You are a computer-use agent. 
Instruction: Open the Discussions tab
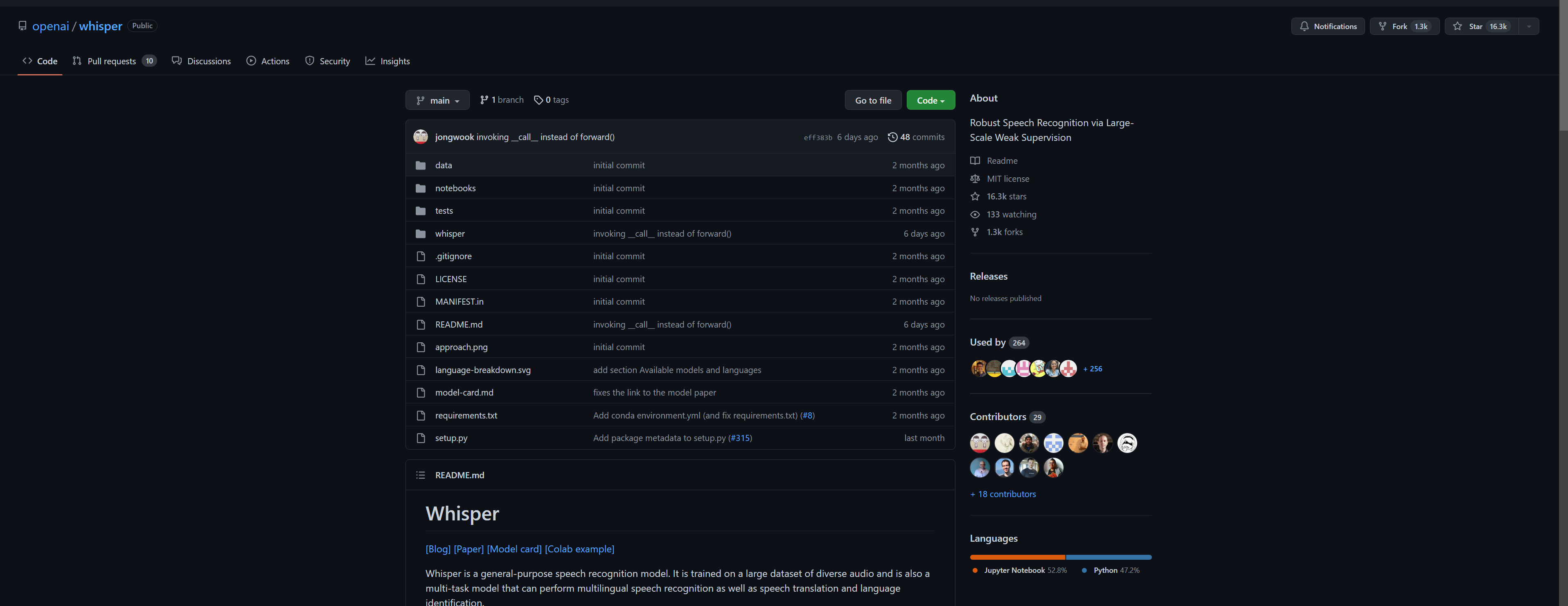pos(201,61)
